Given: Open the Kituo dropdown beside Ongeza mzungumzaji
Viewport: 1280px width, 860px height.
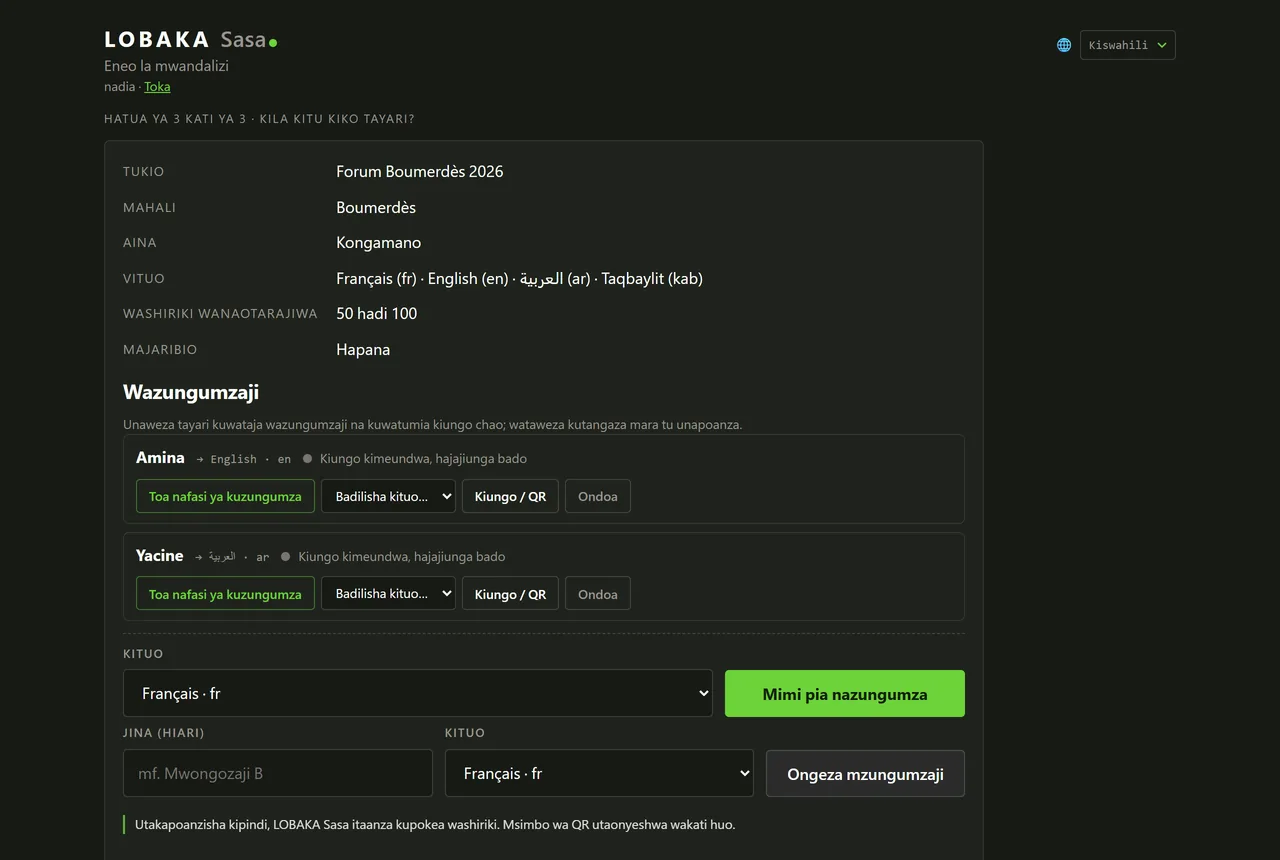Looking at the screenshot, I should [599, 773].
